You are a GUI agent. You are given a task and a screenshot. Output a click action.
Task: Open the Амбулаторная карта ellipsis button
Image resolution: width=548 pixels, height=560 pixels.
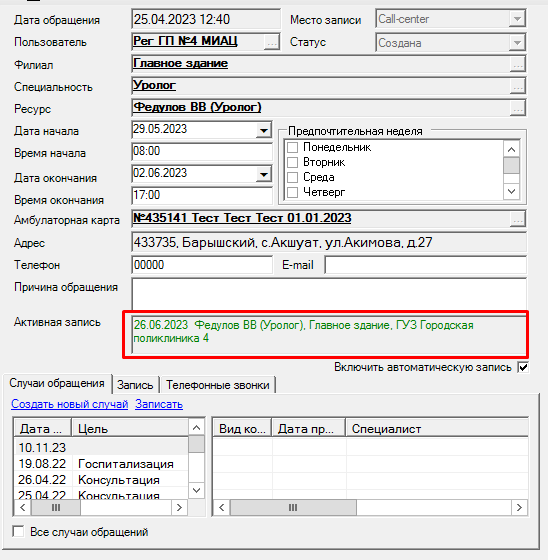tap(517, 219)
